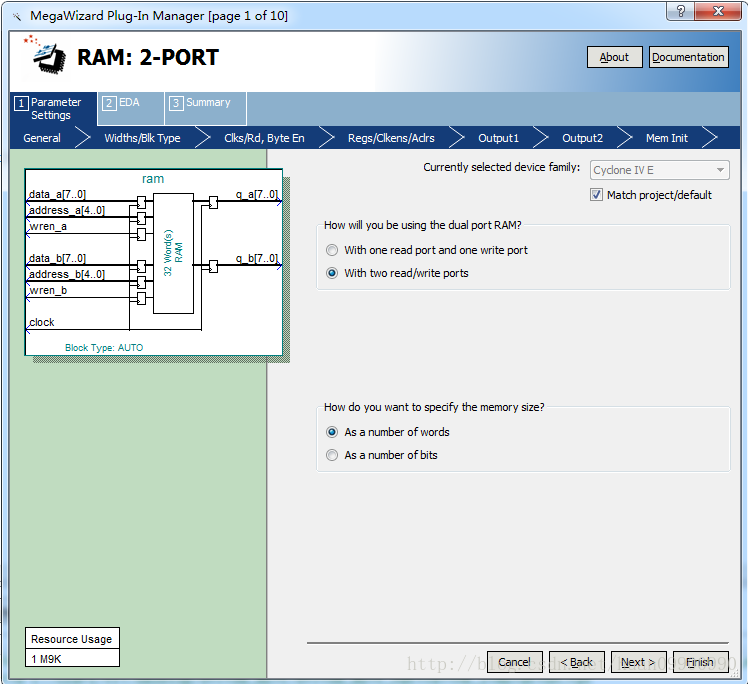This screenshot has width=748, height=684.
Task: Click the Finish button
Action: [x=701, y=662]
